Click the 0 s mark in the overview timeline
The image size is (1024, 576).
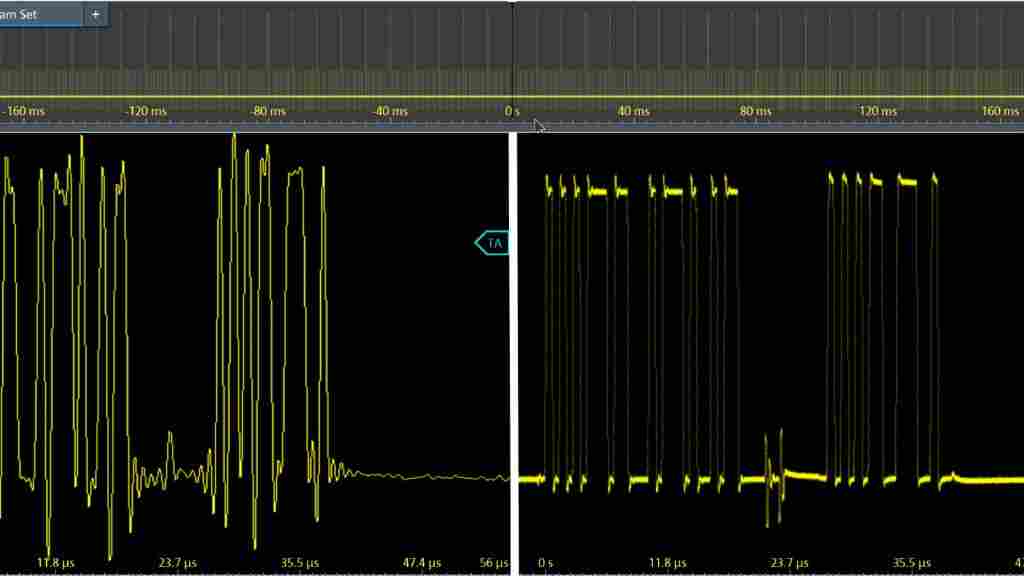tap(511, 111)
